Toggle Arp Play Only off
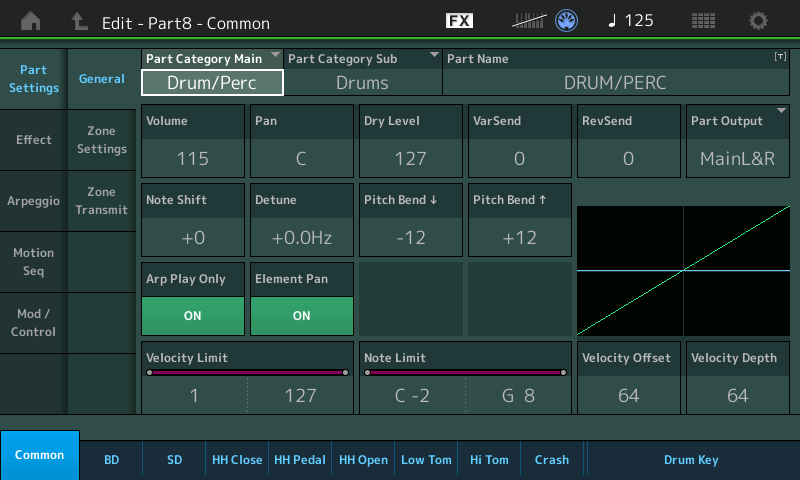 pyautogui.click(x=192, y=314)
